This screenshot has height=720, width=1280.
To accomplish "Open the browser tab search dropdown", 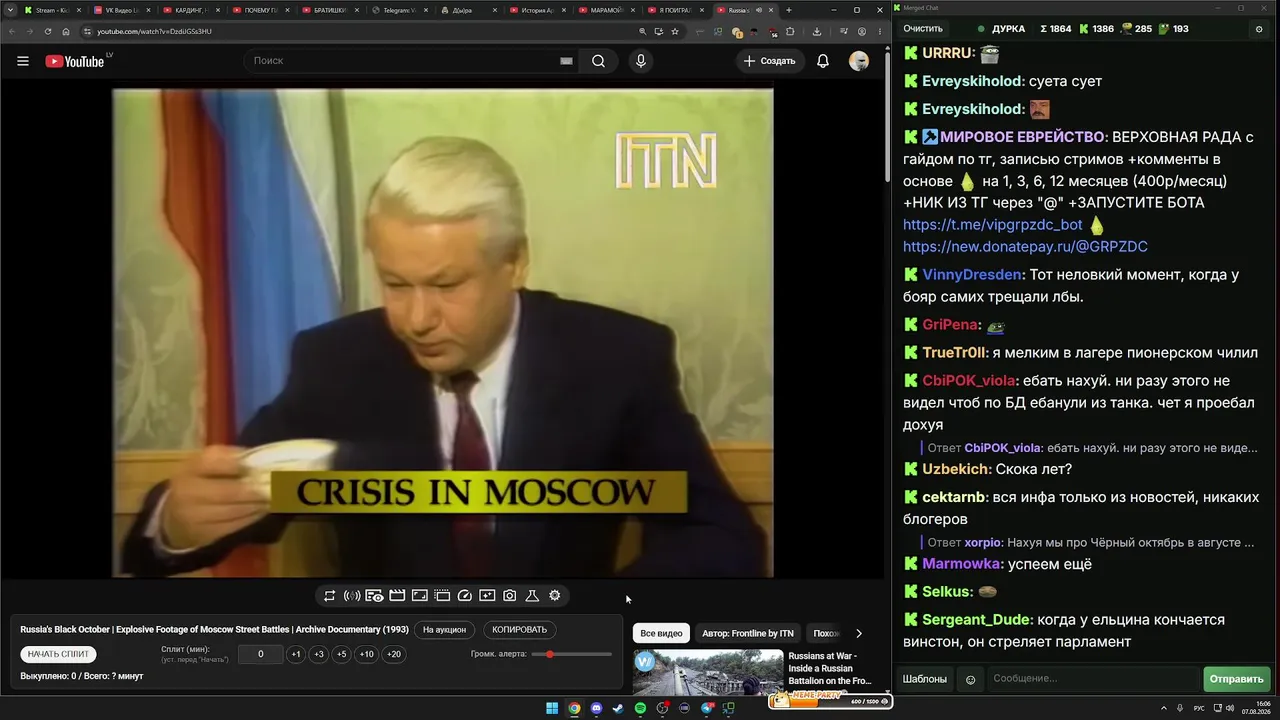I will click(x=11, y=10).
